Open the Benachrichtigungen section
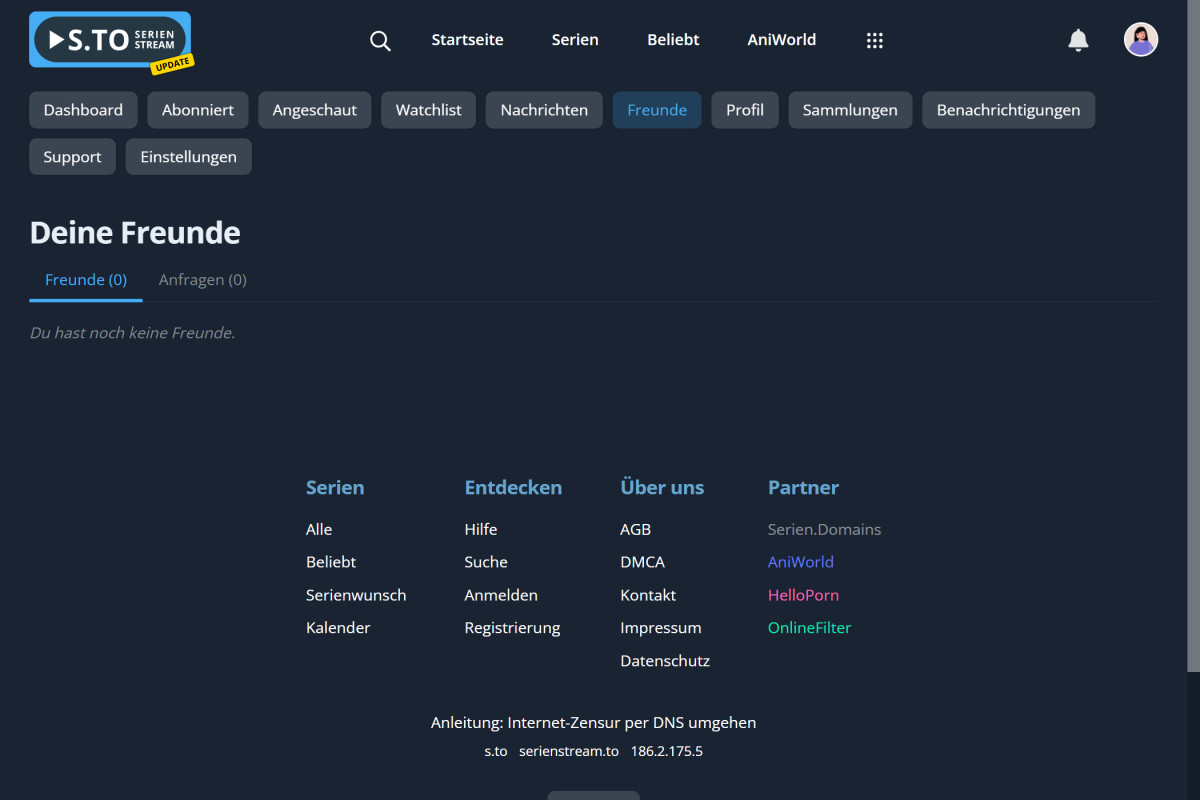The image size is (1200, 800). pyautogui.click(x=1008, y=110)
